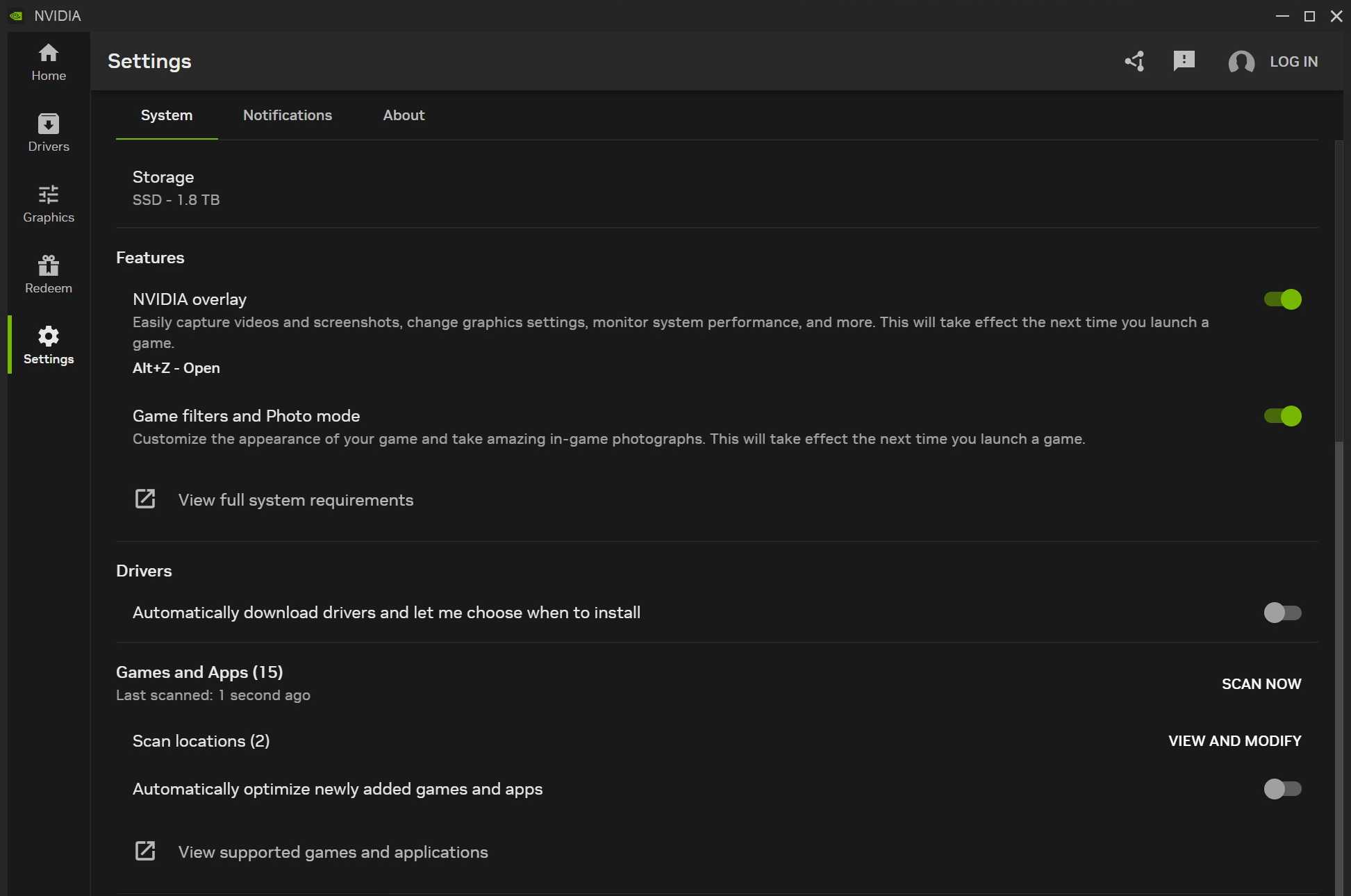Click the NVIDIA logo in the title bar
Viewport: 1351px width, 896px height.
(15, 15)
